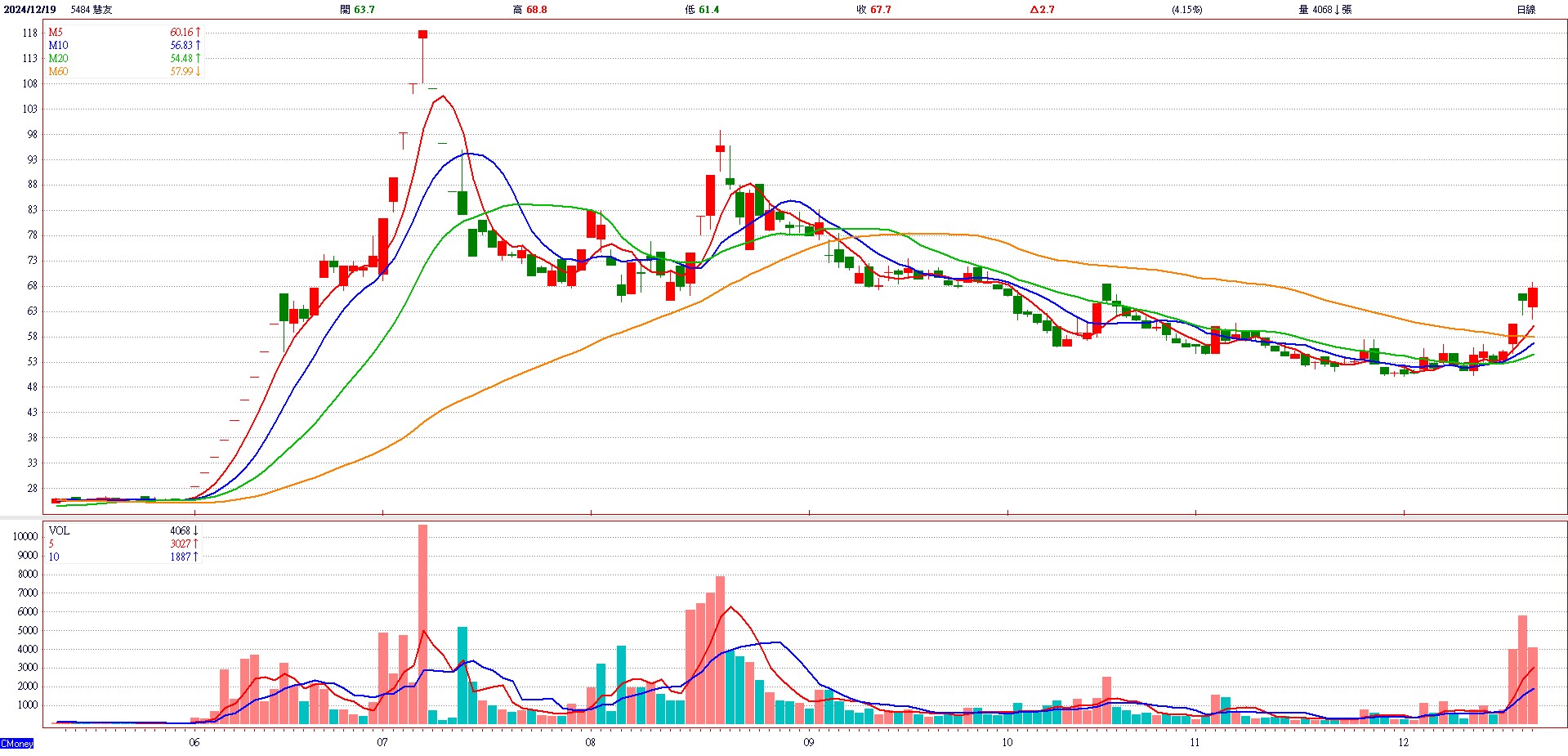This screenshot has height=756, width=1568.
Task: Click the 09 month label on time axis
Action: pyautogui.click(x=808, y=743)
